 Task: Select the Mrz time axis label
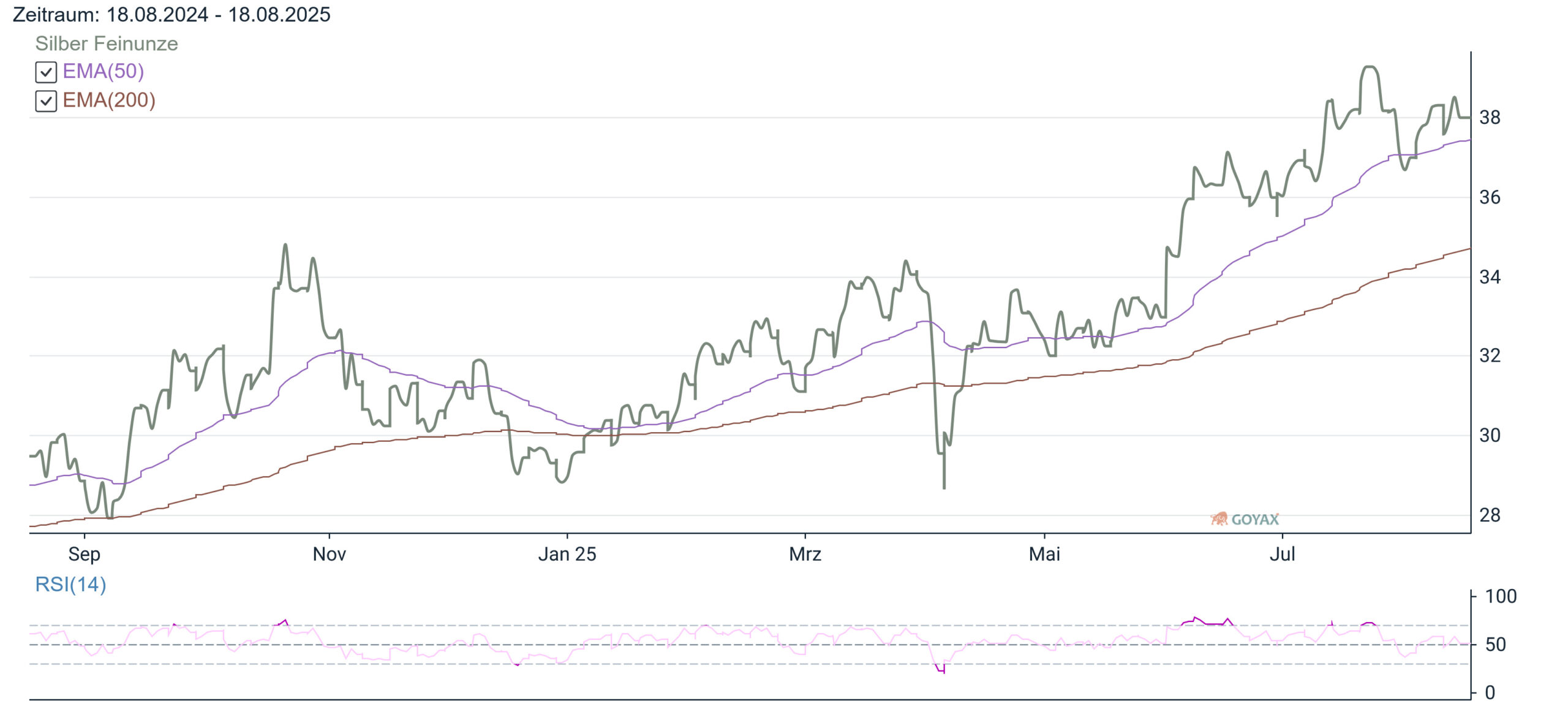805,554
